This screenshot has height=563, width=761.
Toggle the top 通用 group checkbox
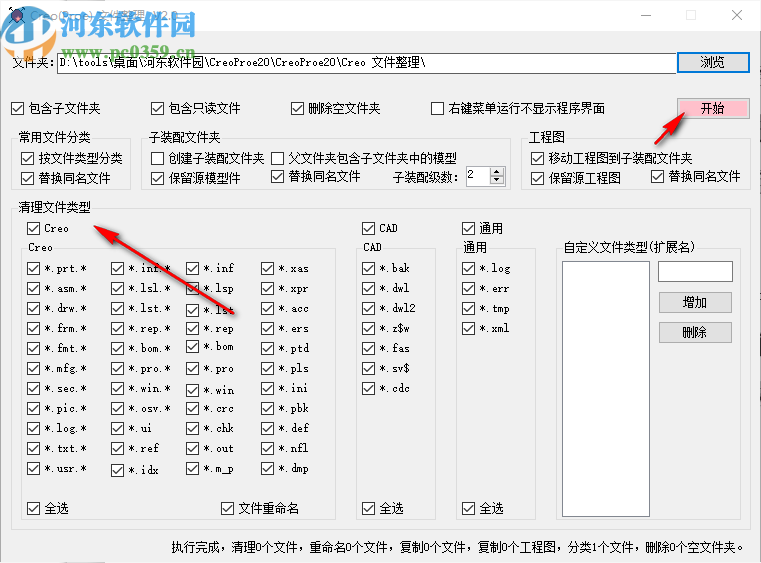(468, 228)
